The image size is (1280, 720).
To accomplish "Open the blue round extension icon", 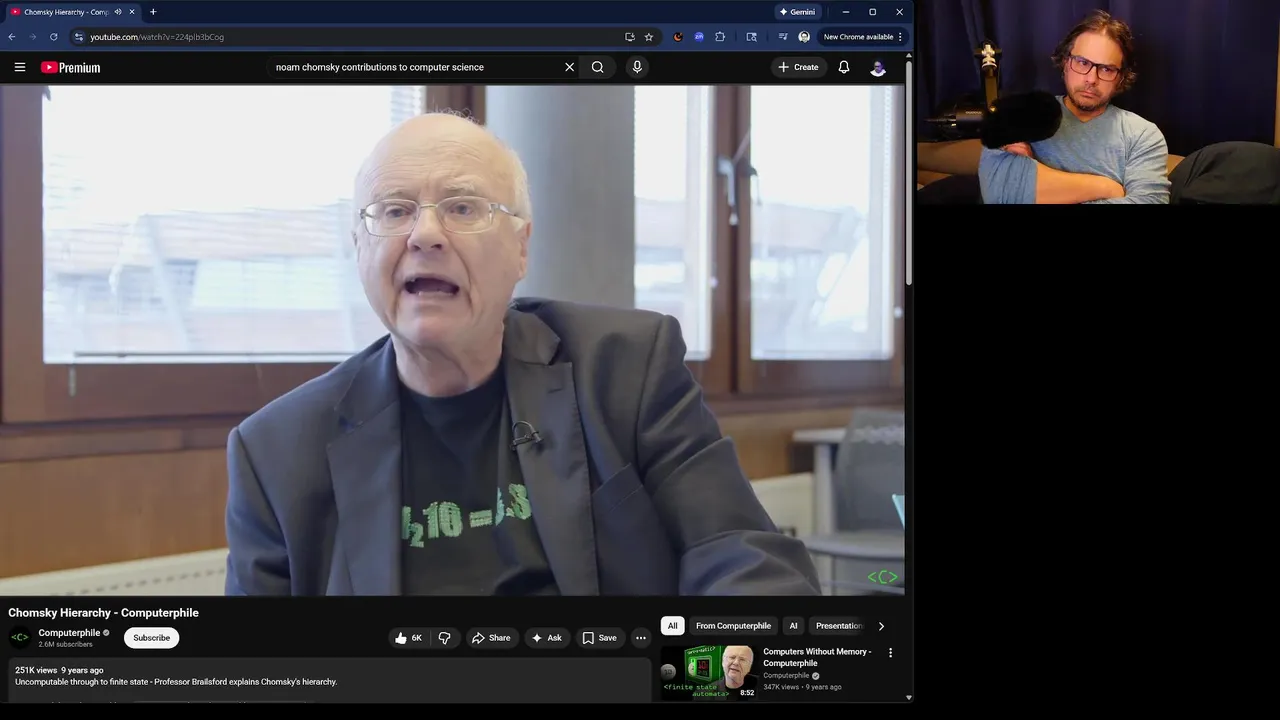I will (x=699, y=37).
